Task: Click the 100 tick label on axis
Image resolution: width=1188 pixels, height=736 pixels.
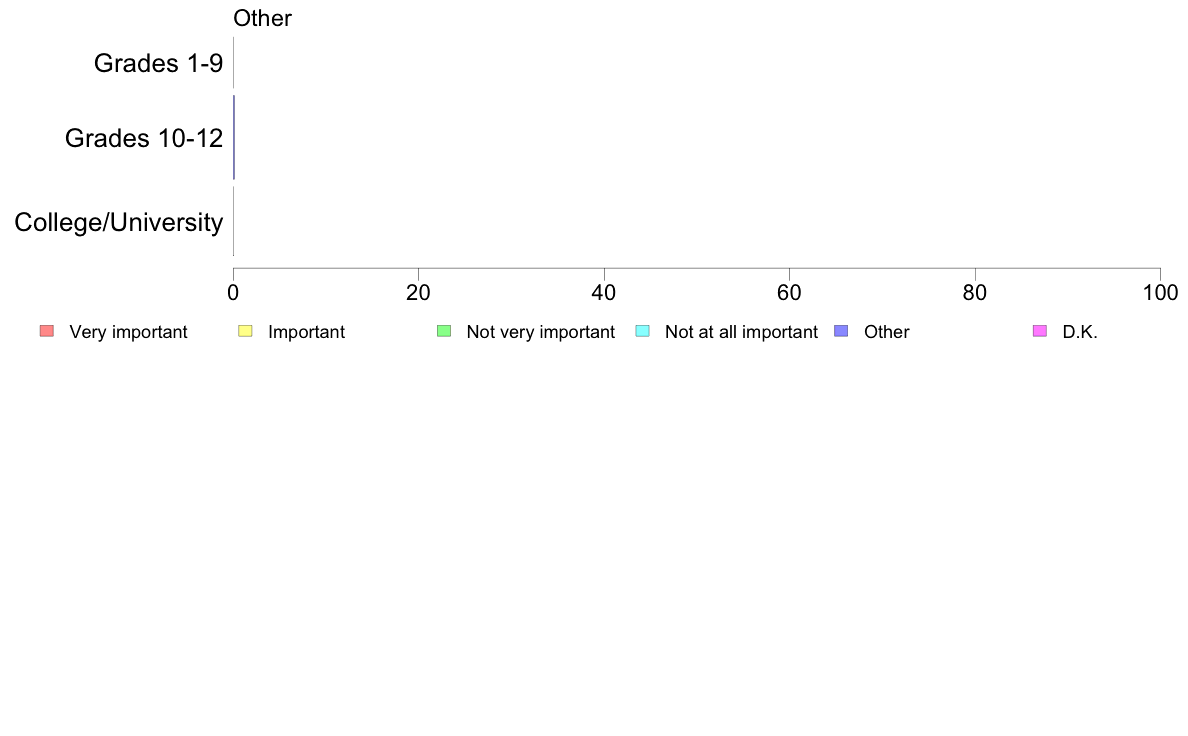Action: point(1160,293)
